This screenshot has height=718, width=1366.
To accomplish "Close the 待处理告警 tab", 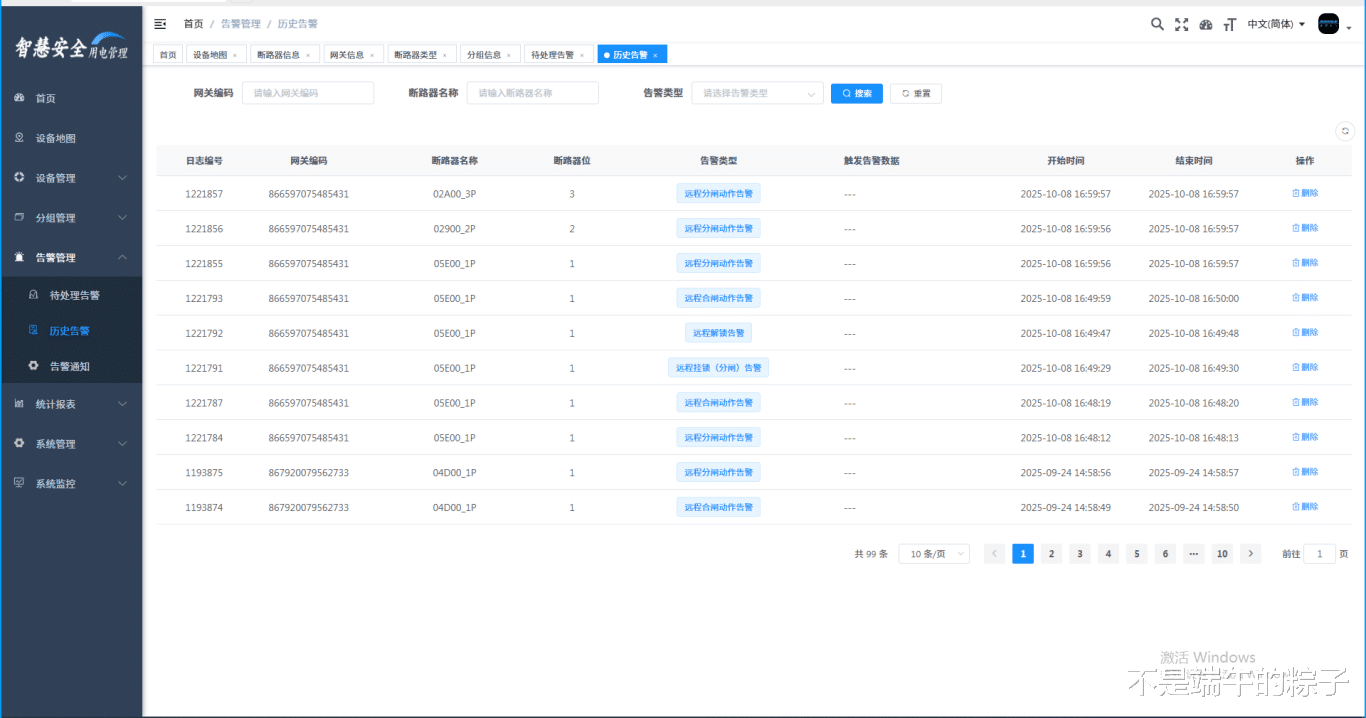I will point(582,55).
